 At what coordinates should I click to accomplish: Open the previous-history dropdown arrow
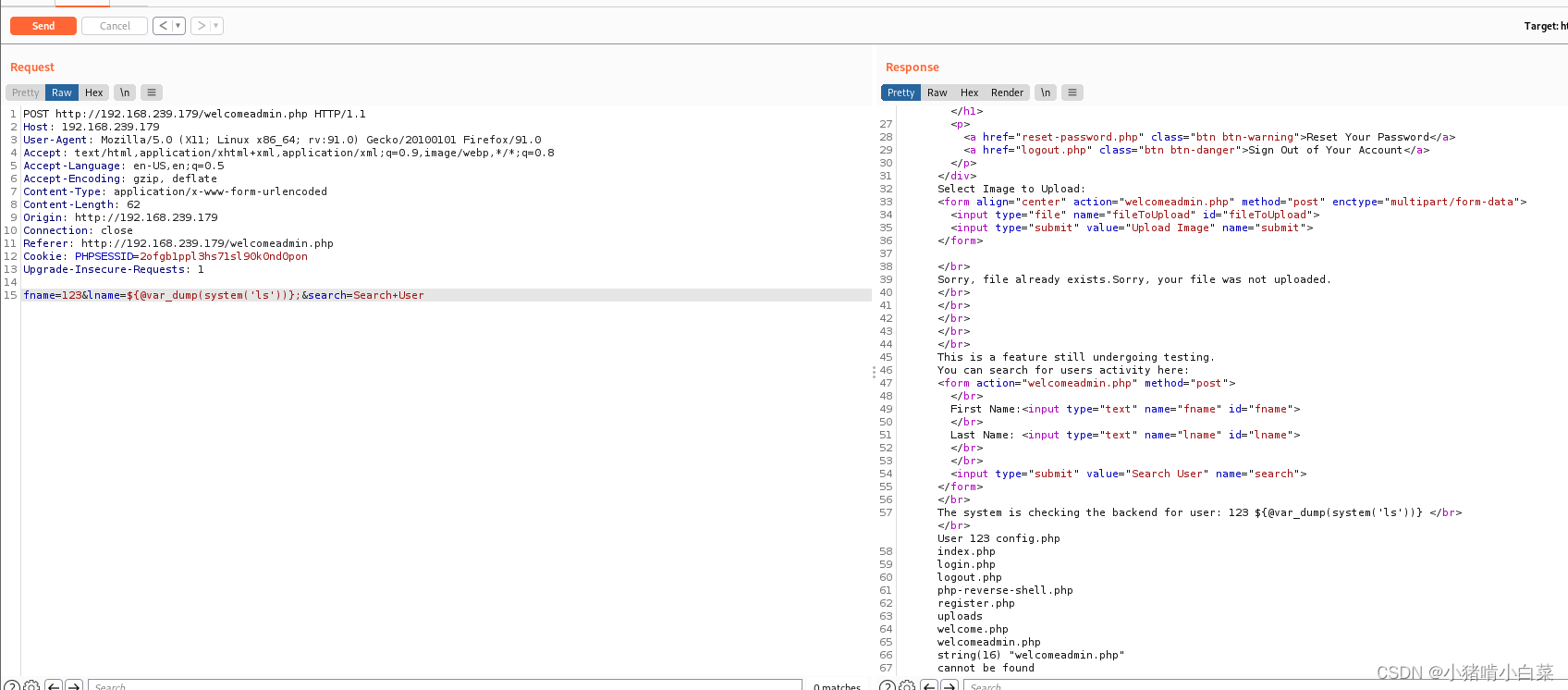pos(178,26)
